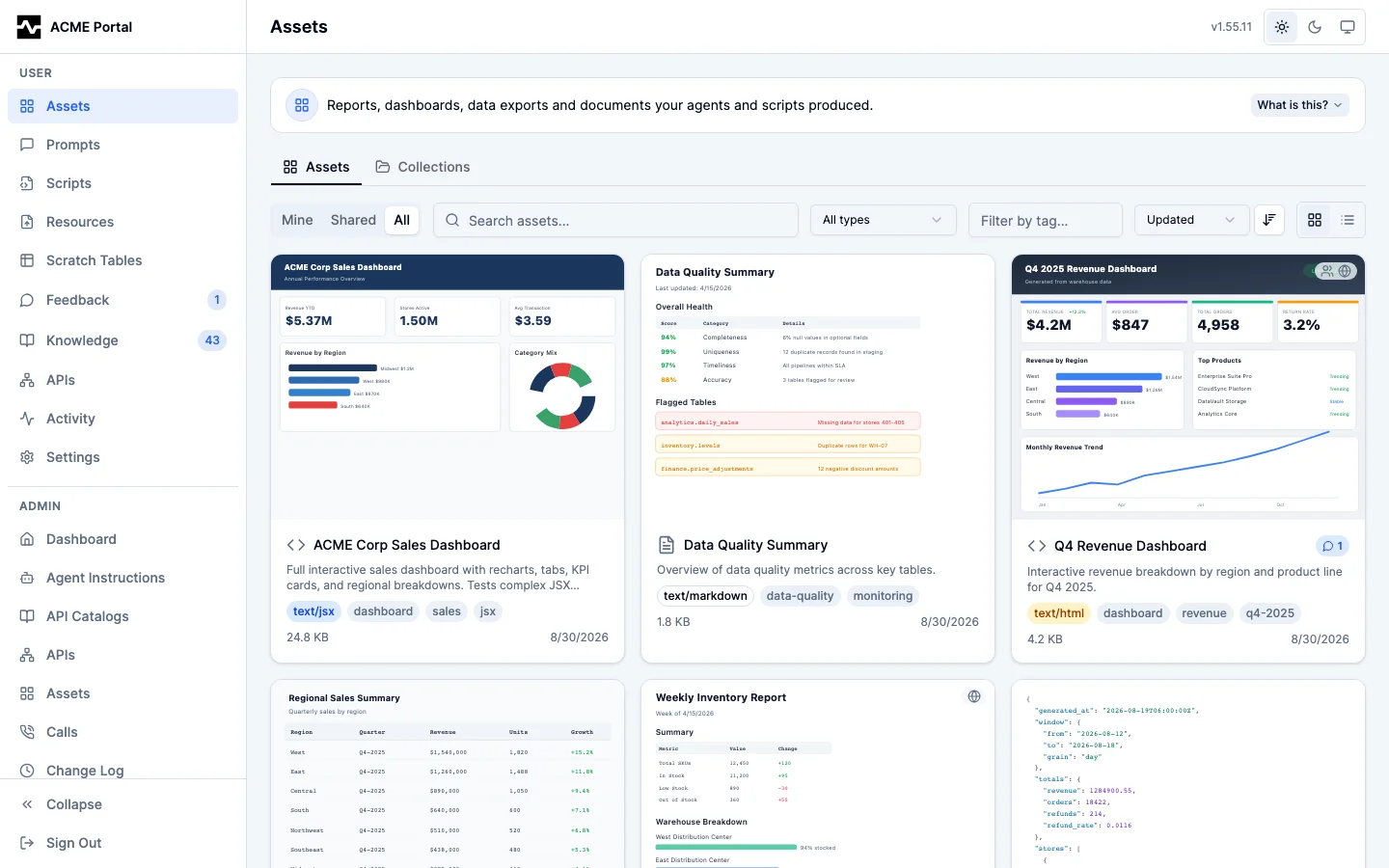The image size is (1389, 868).
Task: Click the text/jsx type tag
Action: coord(313,611)
